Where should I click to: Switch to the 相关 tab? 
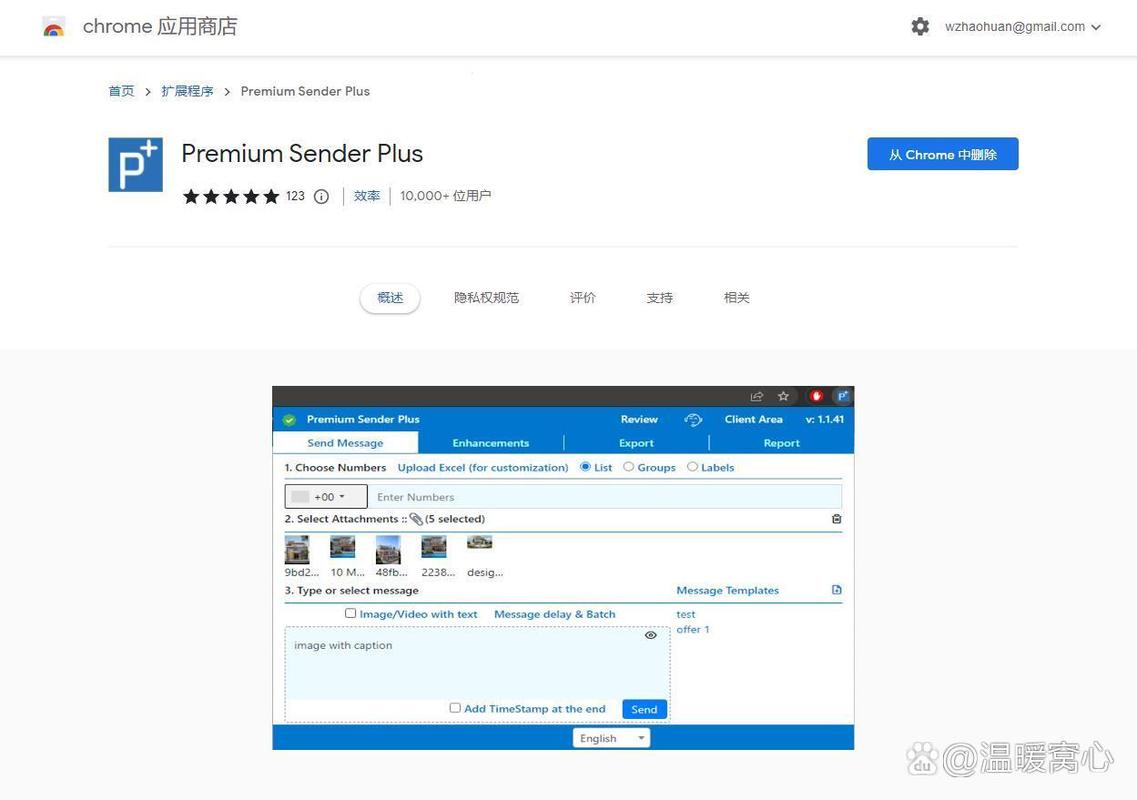coord(737,298)
